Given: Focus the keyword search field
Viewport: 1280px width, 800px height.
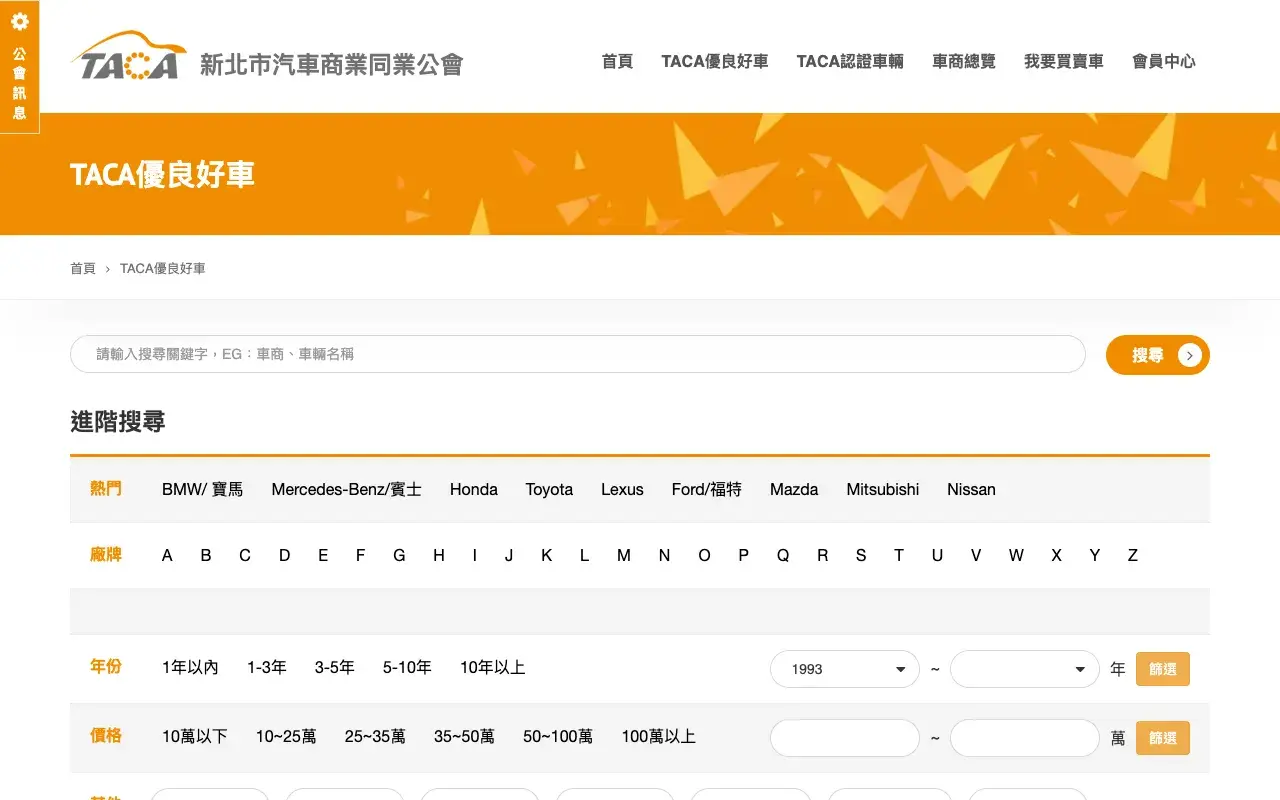Looking at the screenshot, I should click(x=578, y=354).
